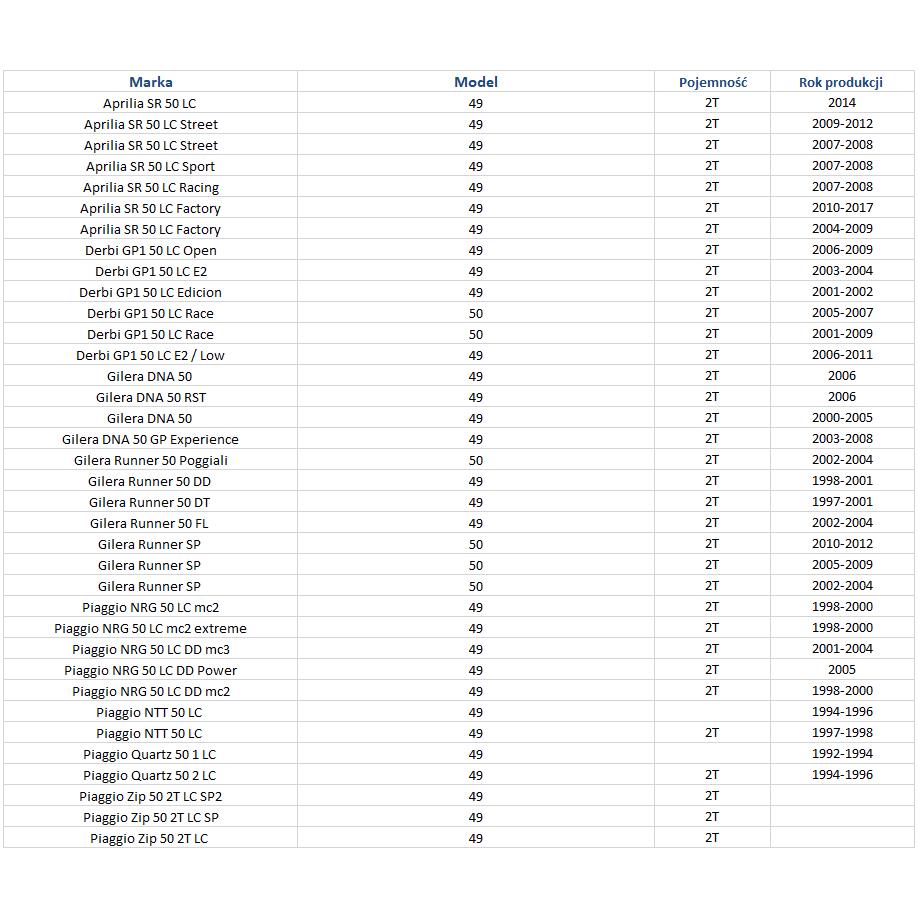919x919 pixels.
Task: Click the Gilera DNA 50 RST cell
Action: click(x=150, y=397)
